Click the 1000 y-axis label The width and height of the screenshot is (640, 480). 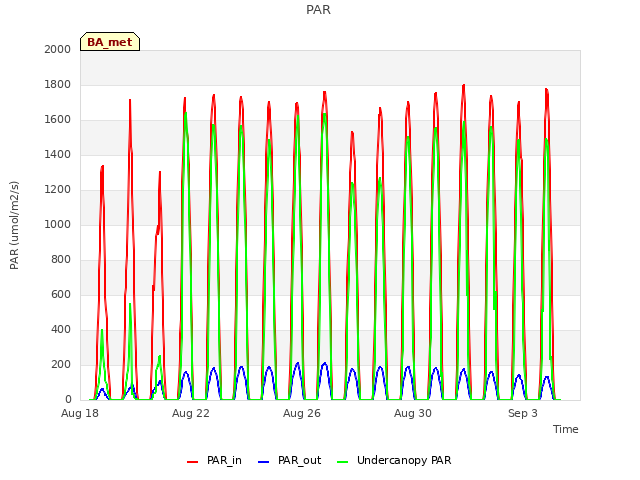pos(58,224)
